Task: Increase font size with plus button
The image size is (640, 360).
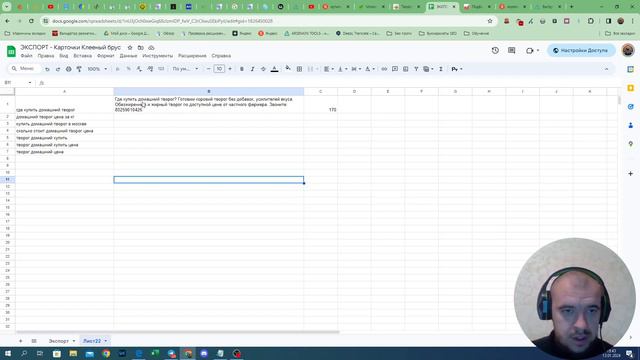Action: click(230, 69)
